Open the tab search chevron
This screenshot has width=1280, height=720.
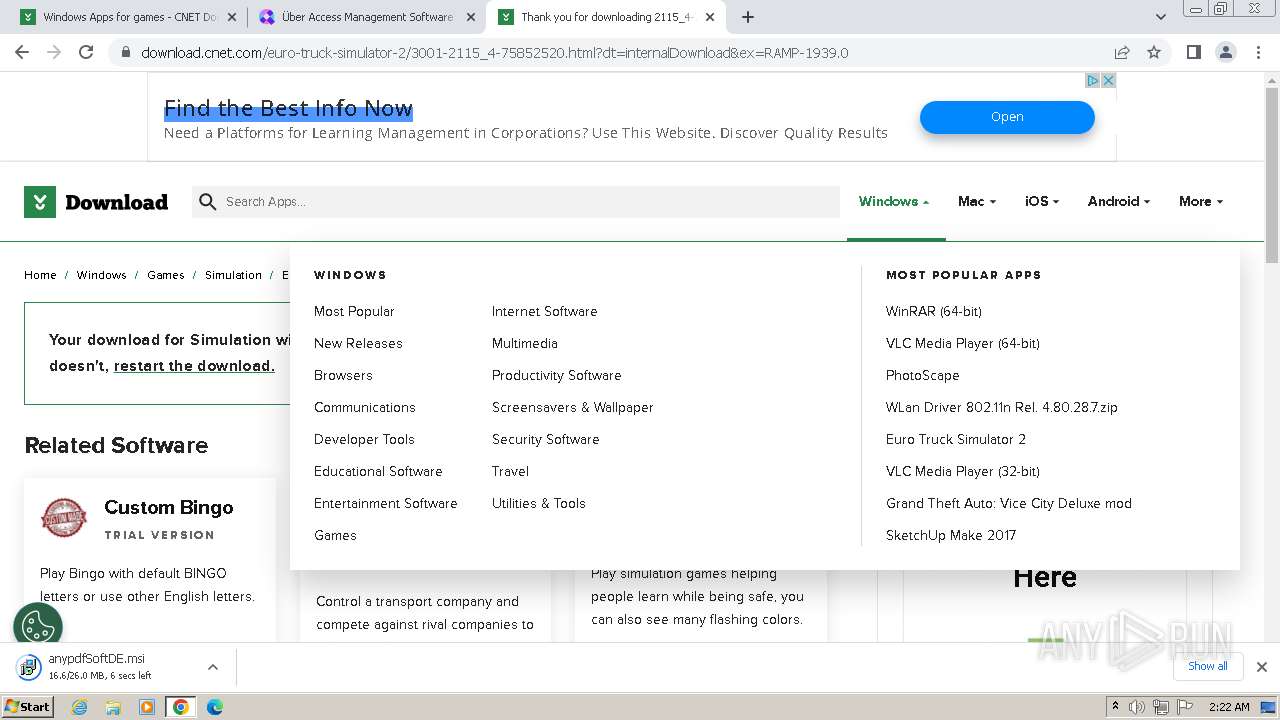tap(1161, 17)
